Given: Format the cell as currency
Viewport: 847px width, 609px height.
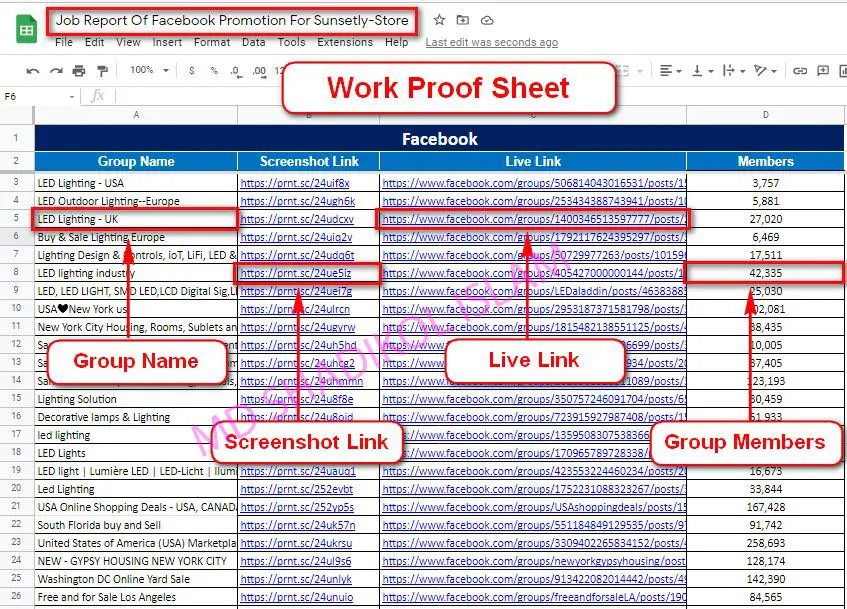Looking at the screenshot, I should pos(192,71).
